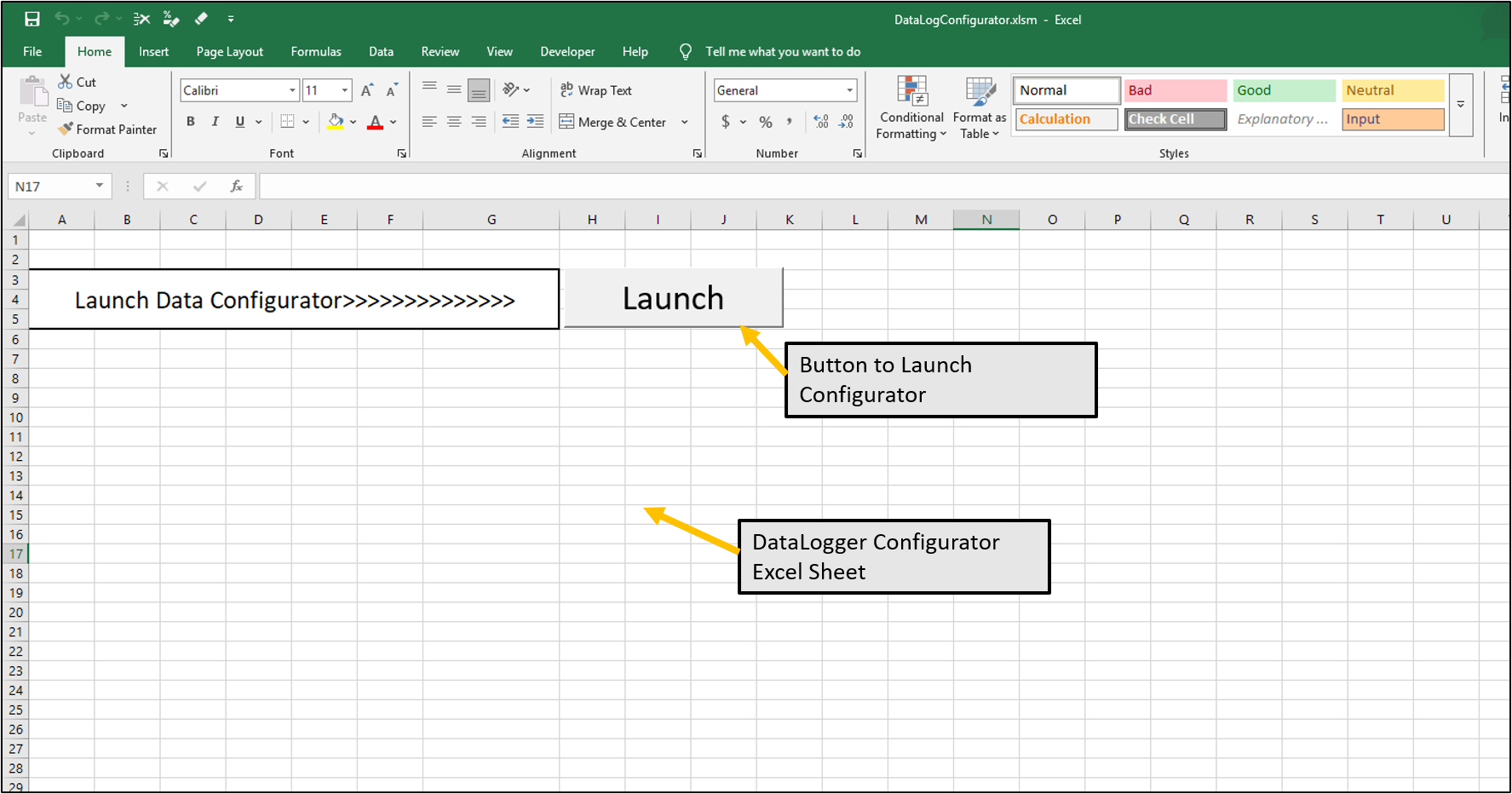Click the Top Align icon
Image resolution: width=1512 pixels, height=794 pixels.
[x=429, y=88]
